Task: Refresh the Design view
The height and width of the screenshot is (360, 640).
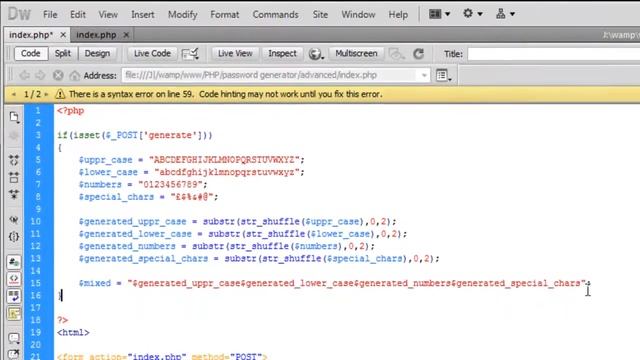Action: tap(418, 54)
